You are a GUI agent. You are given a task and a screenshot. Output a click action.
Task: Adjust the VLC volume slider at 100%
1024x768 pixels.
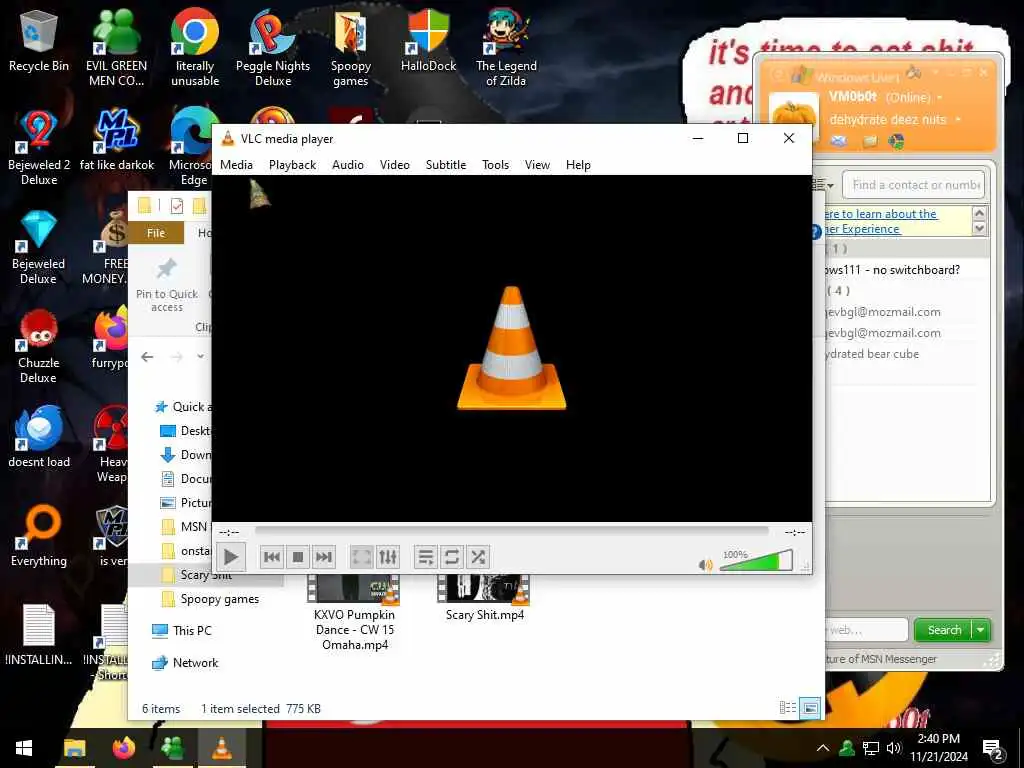coord(756,561)
